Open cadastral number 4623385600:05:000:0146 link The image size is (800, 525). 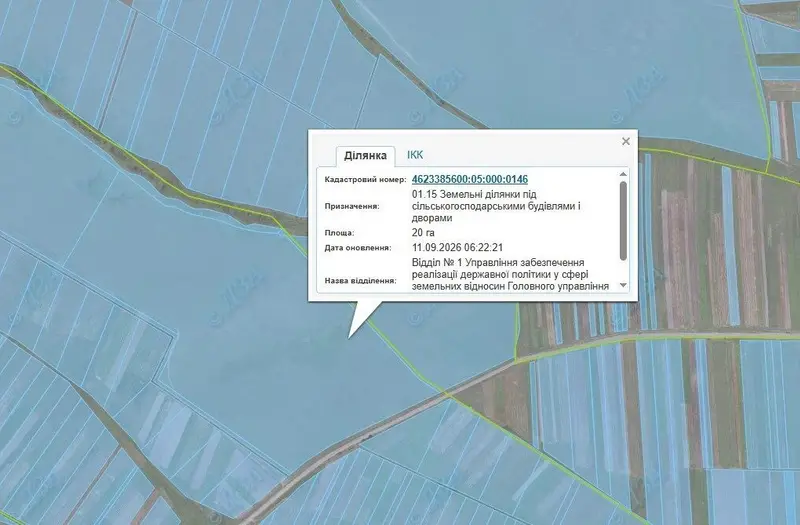pos(470,179)
